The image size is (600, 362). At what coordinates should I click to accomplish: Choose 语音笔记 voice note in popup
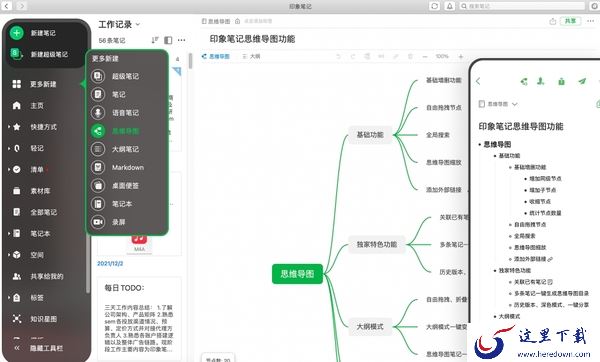pos(115,113)
